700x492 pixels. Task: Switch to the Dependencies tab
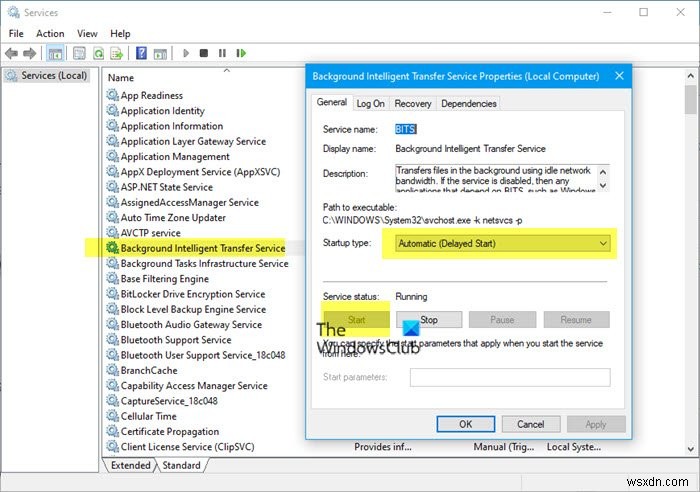(469, 104)
